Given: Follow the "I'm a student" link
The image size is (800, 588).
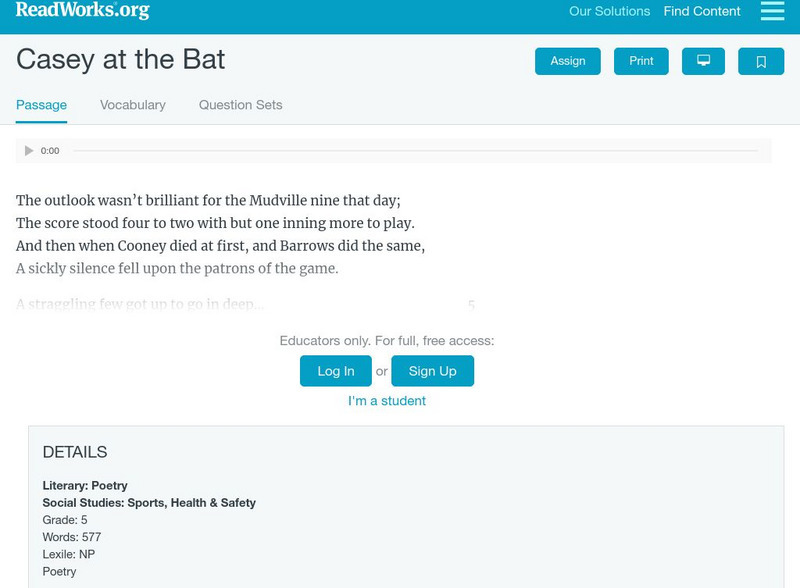Looking at the screenshot, I should 387,401.
